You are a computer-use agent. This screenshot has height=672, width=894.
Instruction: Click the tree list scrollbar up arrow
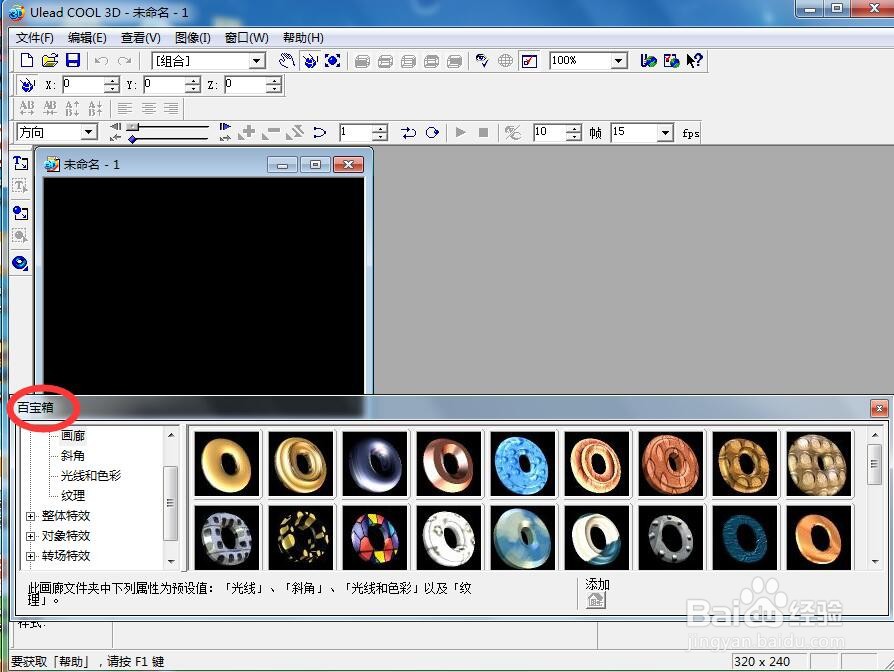pyautogui.click(x=170, y=435)
